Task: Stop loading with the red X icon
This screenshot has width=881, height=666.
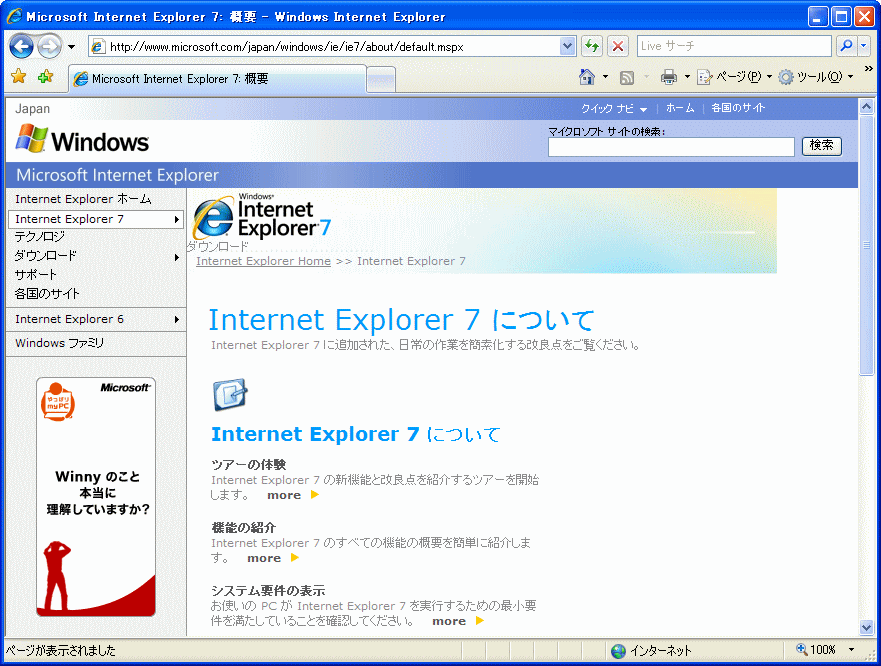Action: tap(618, 46)
